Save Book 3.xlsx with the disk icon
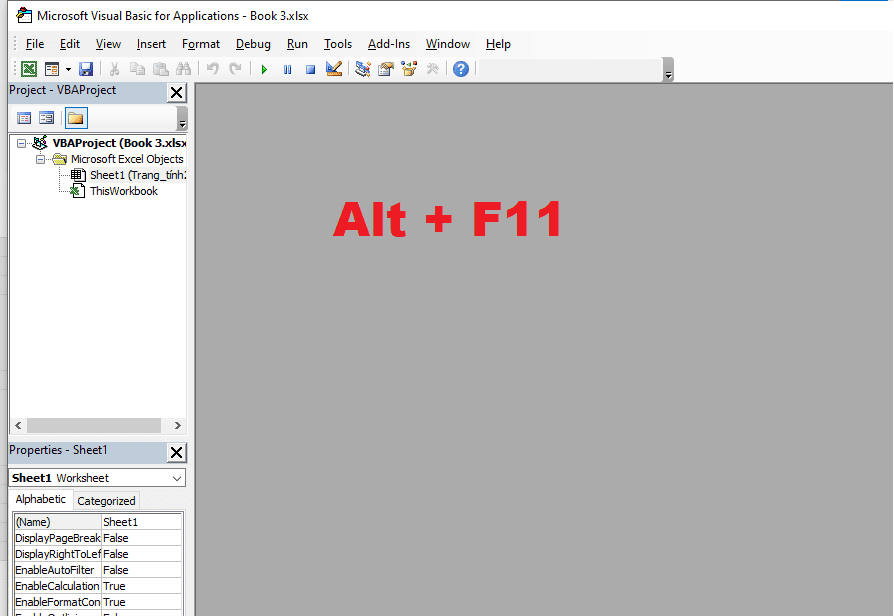894x616 pixels. (86, 69)
